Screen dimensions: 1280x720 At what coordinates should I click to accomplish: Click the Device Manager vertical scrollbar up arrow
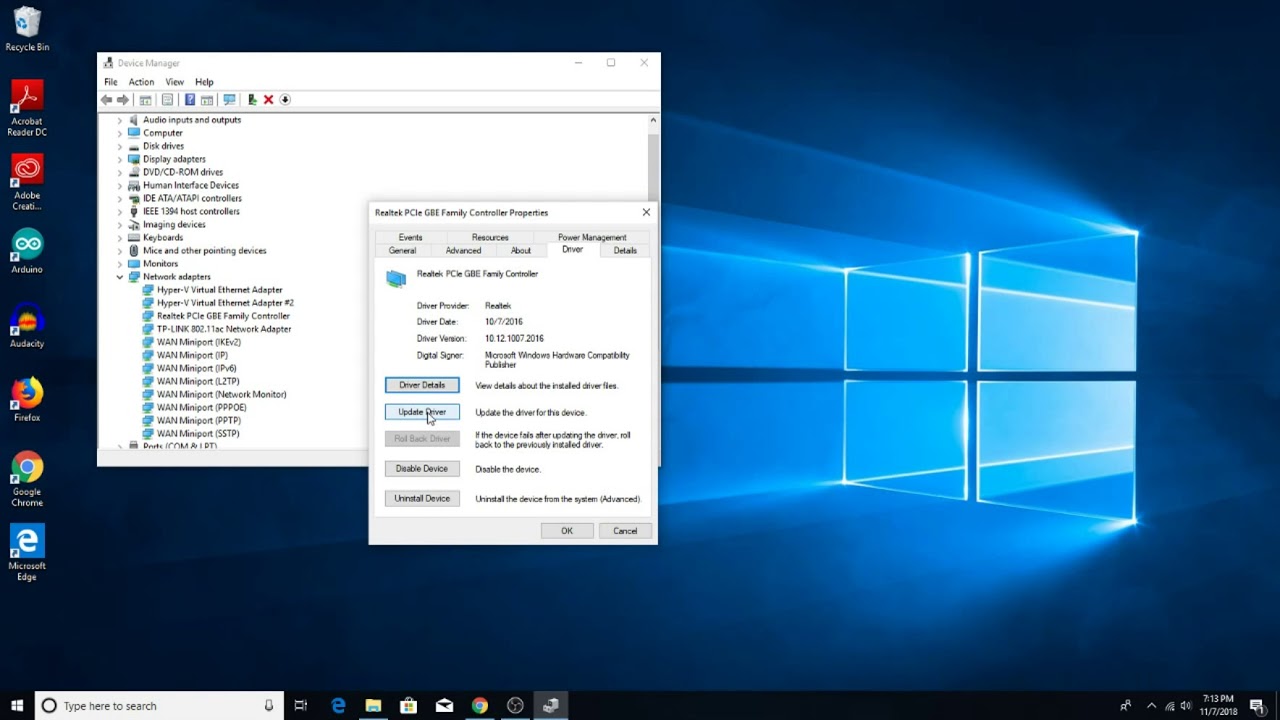(x=654, y=120)
